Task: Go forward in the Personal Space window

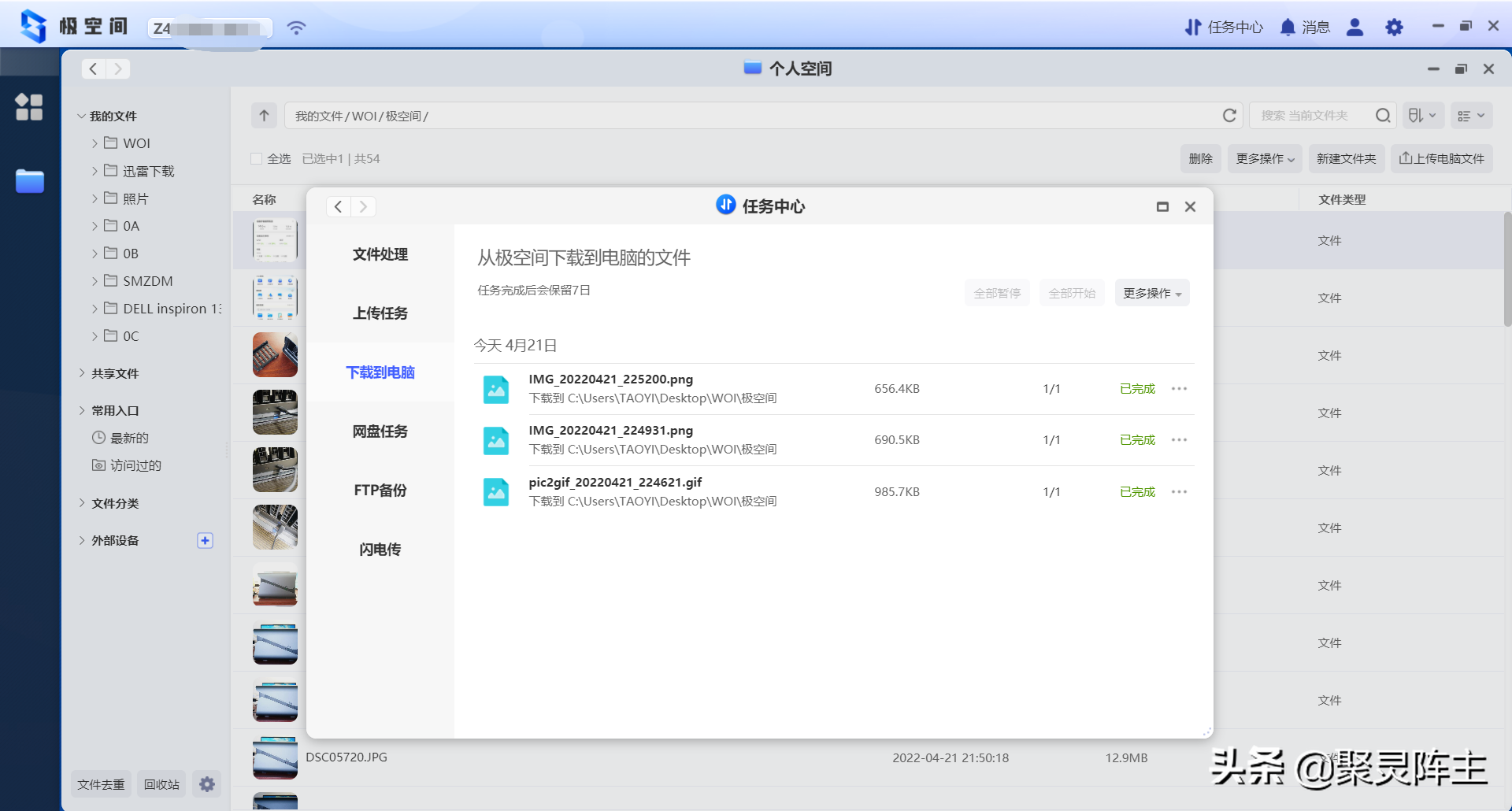Action: (x=118, y=69)
